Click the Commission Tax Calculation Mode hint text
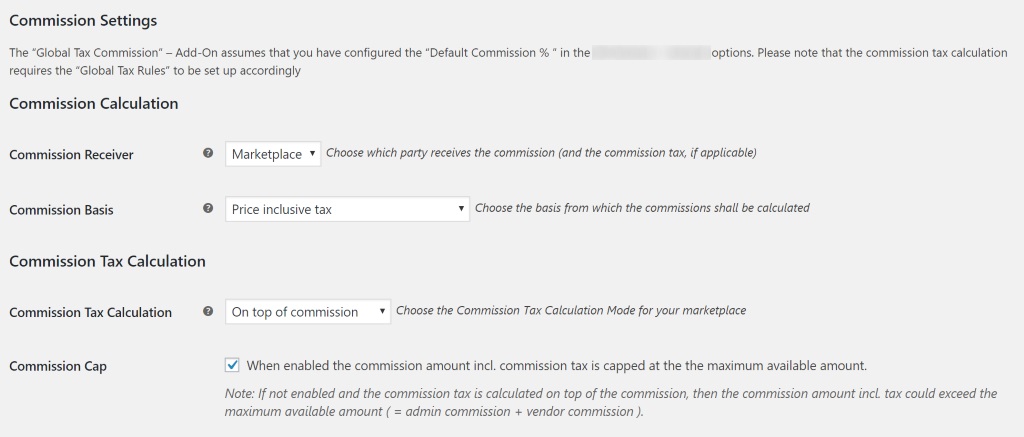1024x437 pixels. click(571, 310)
